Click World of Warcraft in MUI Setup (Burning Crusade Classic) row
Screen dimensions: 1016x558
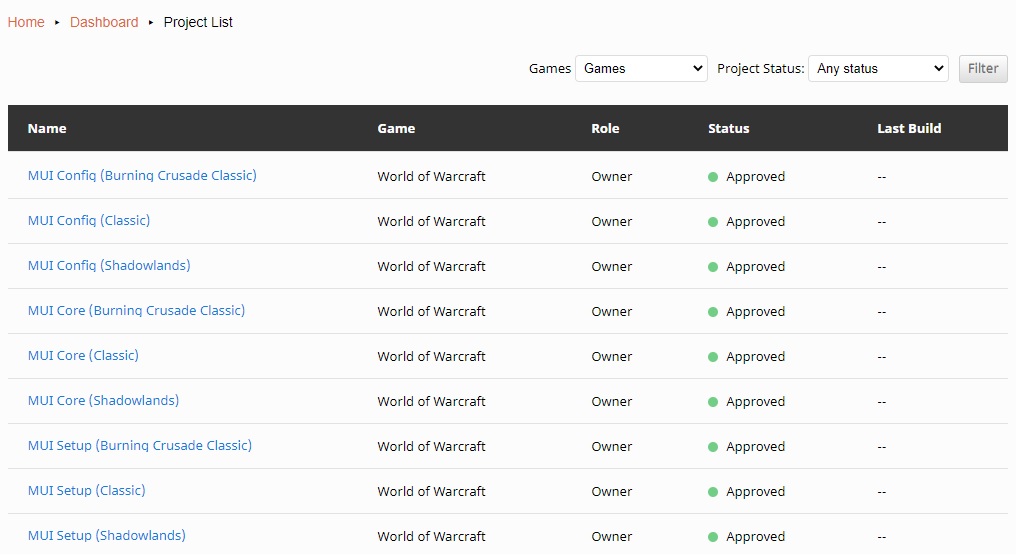pos(432,447)
